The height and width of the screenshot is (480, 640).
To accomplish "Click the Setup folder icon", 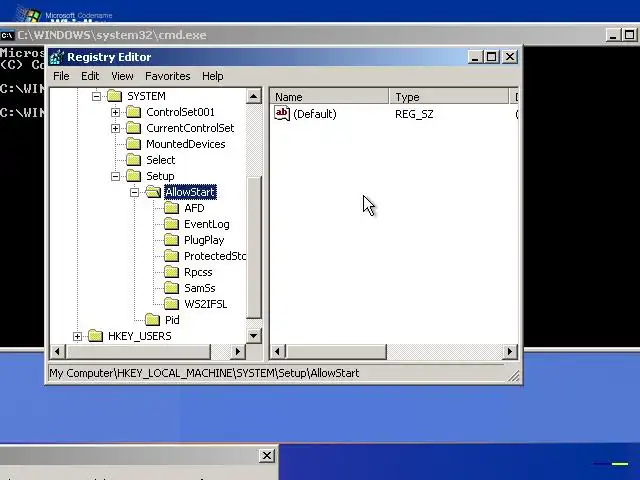I will tap(134, 176).
